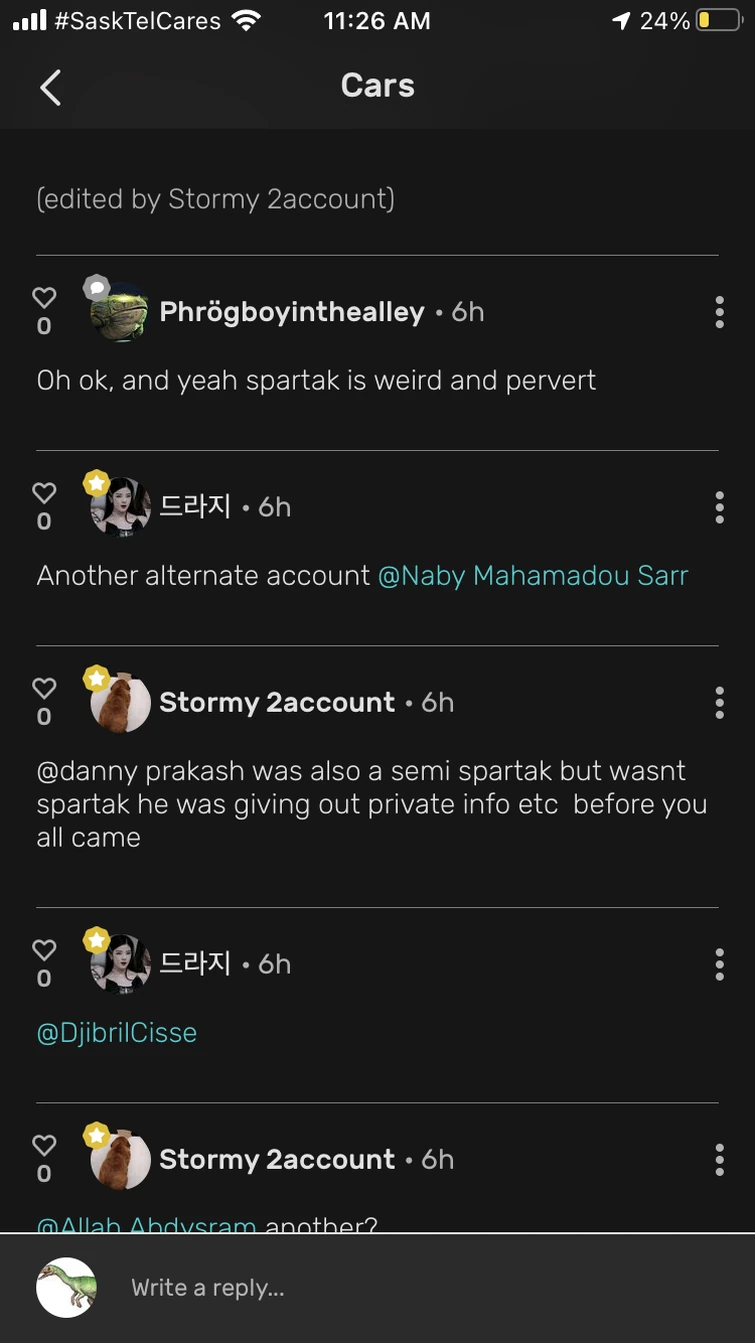Screen dimensions: 755x1343
Task: Open three-dot menu on @DjibrilCisse comment
Action: coord(719,964)
